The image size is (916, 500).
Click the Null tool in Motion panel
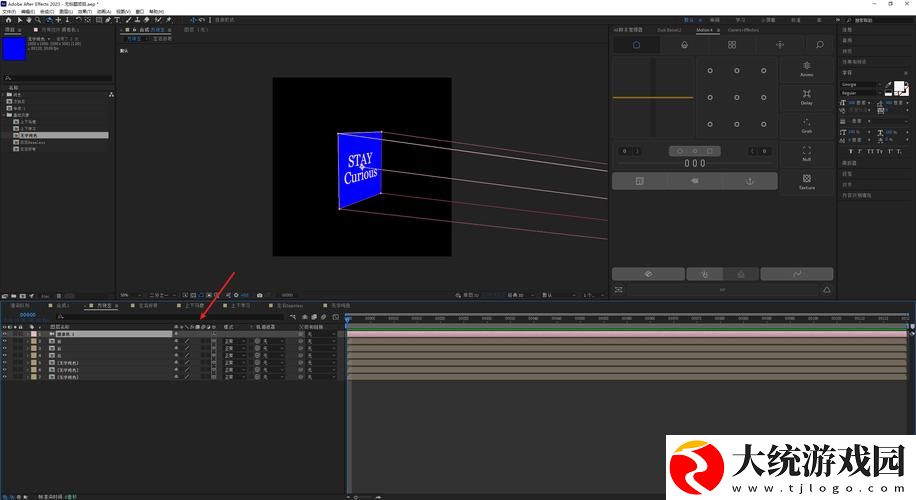(x=807, y=153)
